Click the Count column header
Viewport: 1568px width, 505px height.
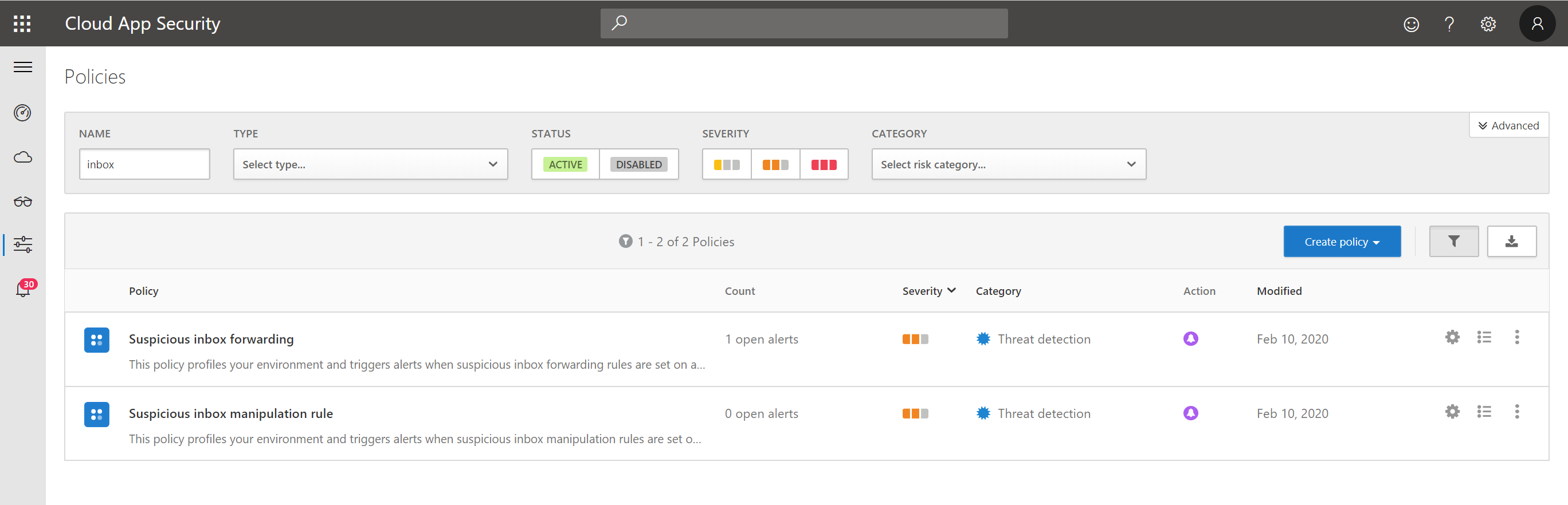tap(739, 291)
